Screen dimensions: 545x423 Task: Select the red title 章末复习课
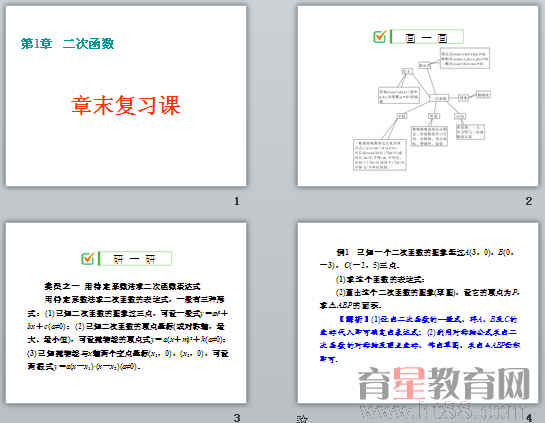coord(126,105)
